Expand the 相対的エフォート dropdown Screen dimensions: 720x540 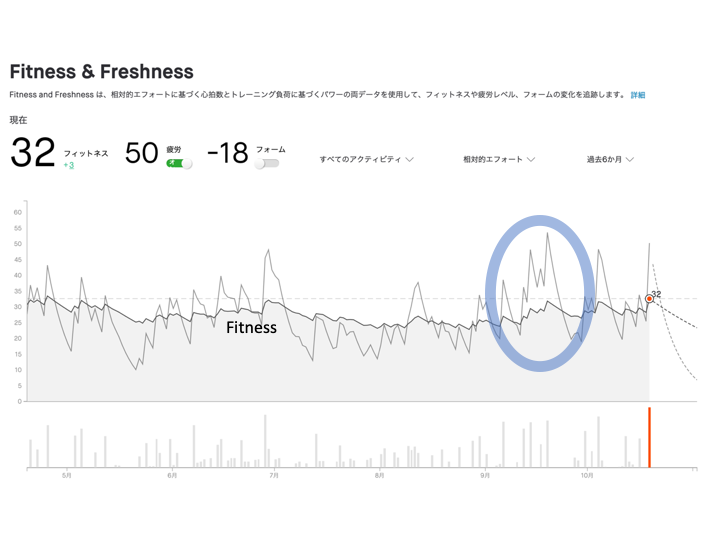[x=499, y=159]
